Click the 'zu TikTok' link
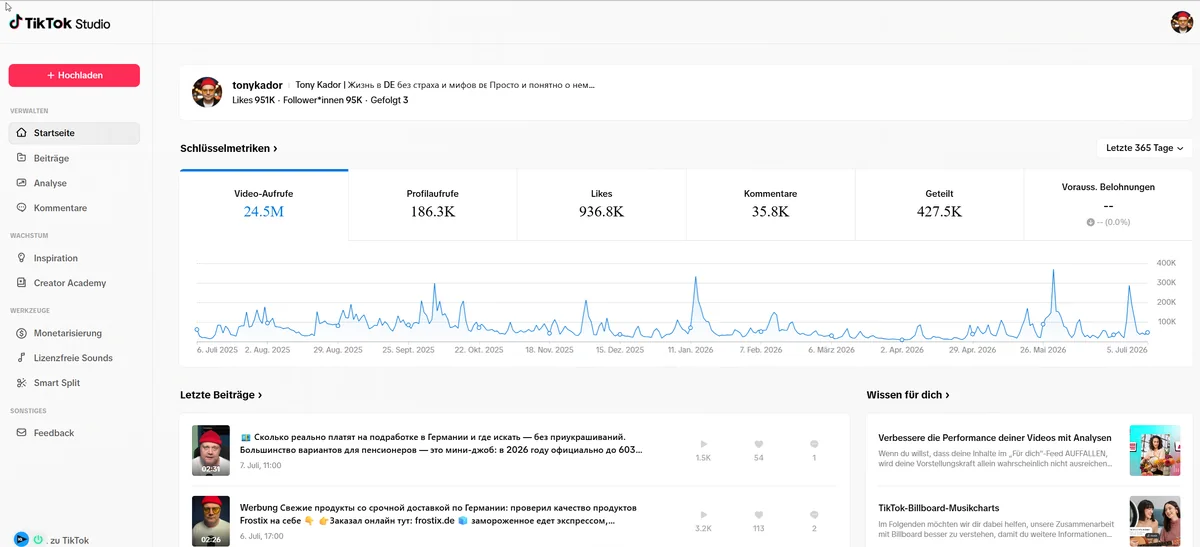This screenshot has width=1200, height=547. tap(69, 540)
